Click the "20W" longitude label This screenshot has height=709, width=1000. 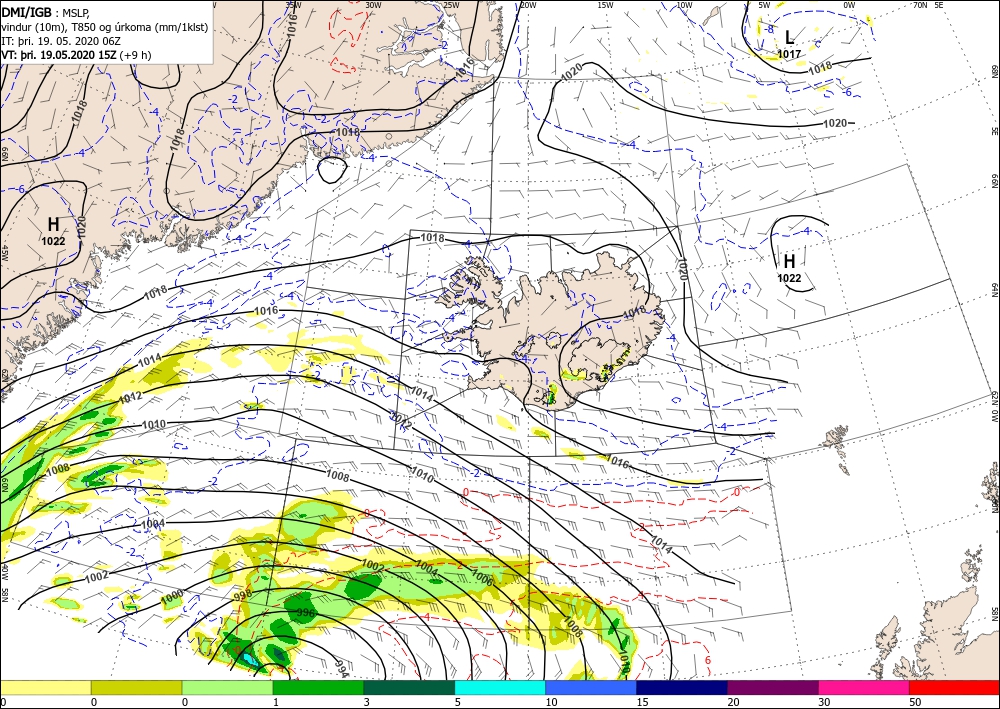click(528, 4)
